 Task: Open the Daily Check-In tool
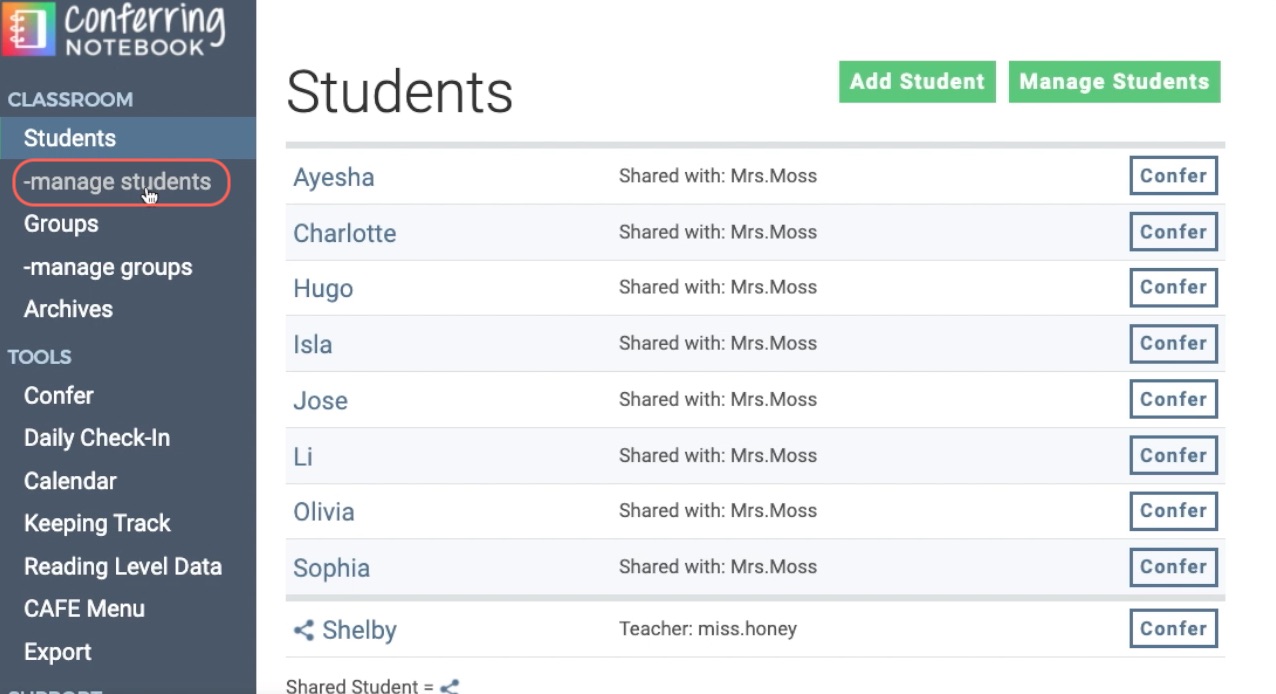click(x=96, y=437)
